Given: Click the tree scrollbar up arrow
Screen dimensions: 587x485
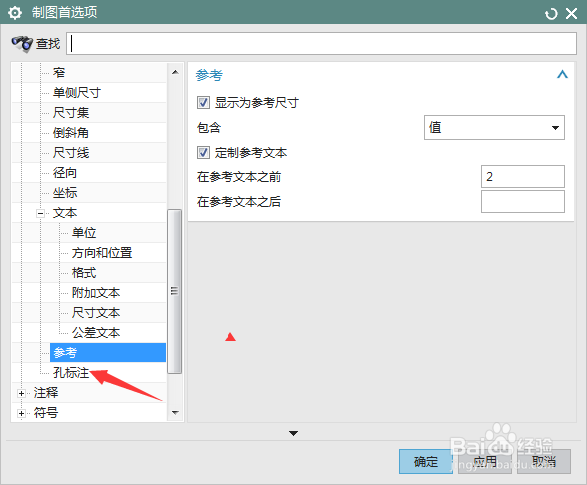Looking at the screenshot, I should 175,72.
